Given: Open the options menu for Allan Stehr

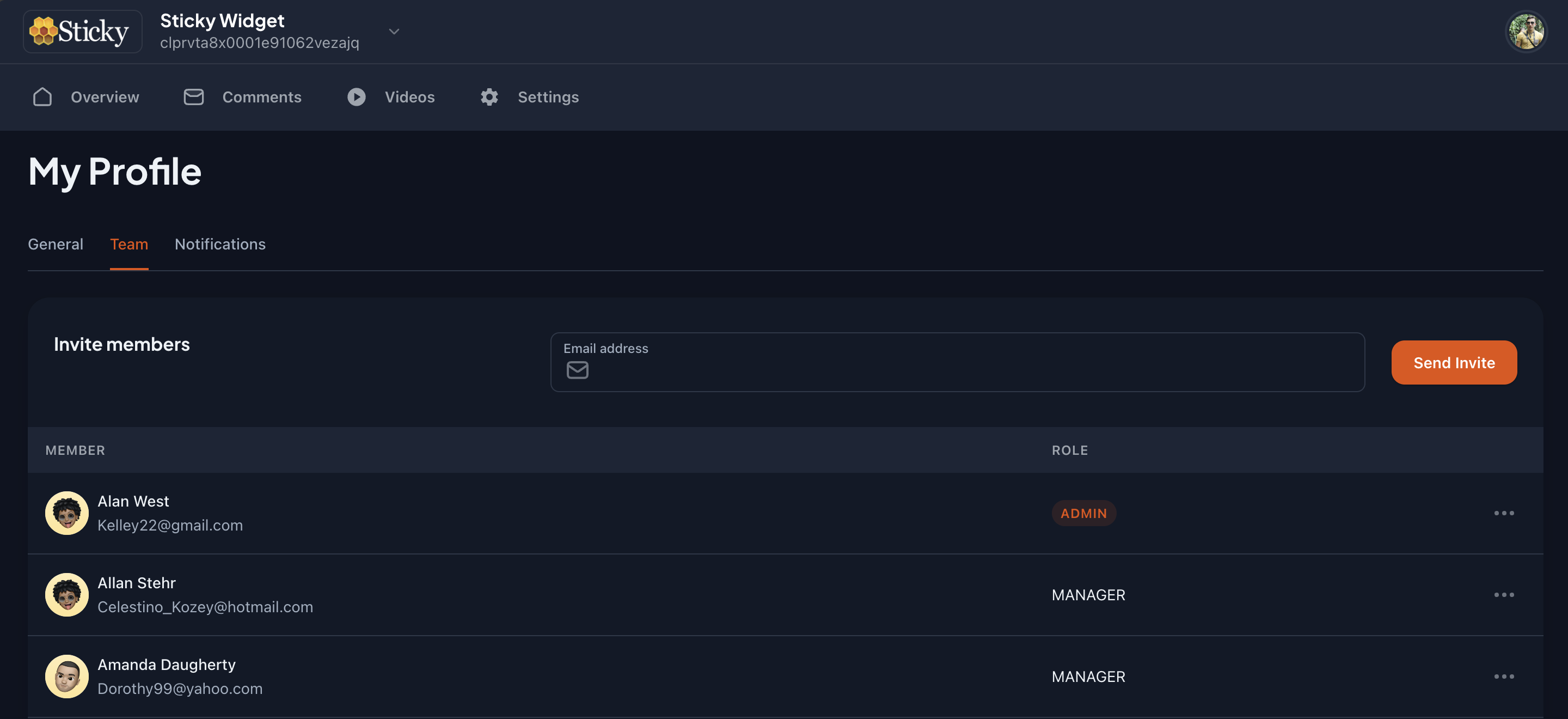Looking at the screenshot, I should [1503, 595].
